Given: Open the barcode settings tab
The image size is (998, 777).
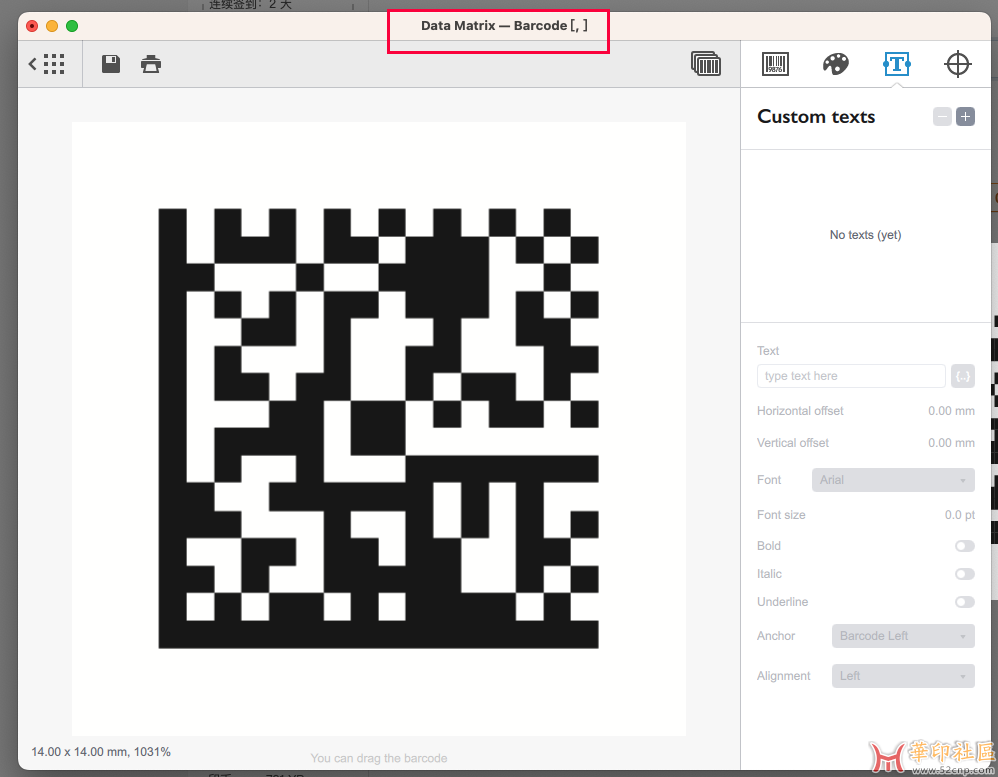Looking at the screenshot, I should tap(775, 64).
